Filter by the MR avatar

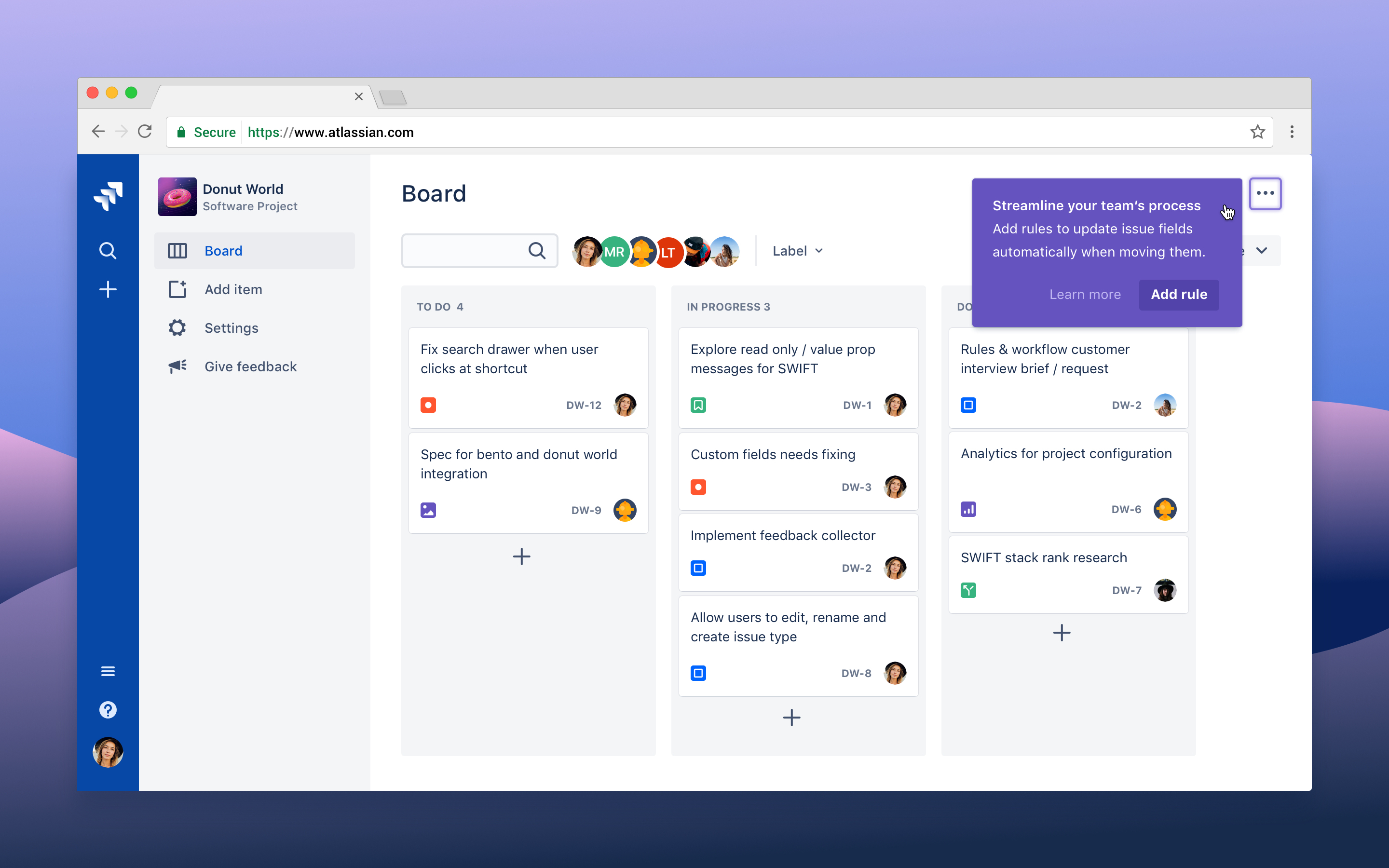pos(613,251)
